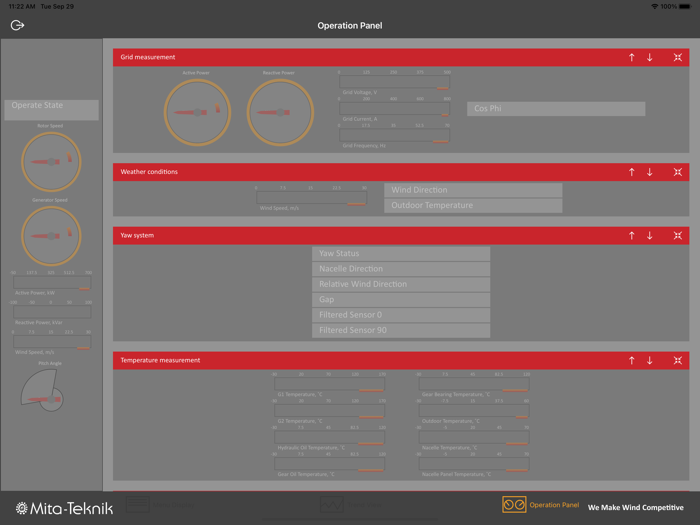
Task: Tap the Outdoor Temperature bar gauge
Action: tap(474, 411)
